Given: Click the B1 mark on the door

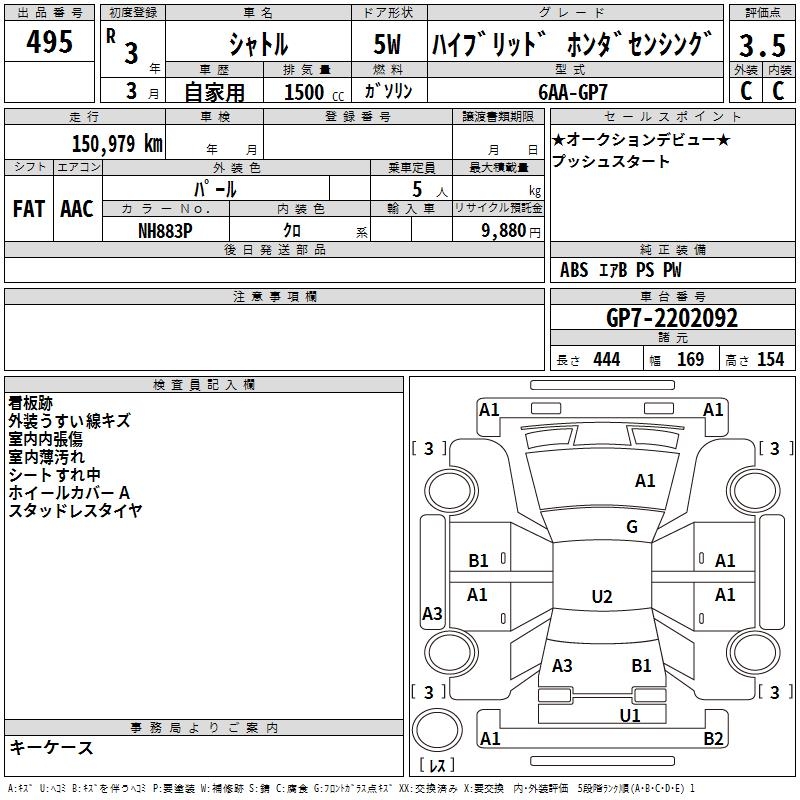Looking at the screenshot, I should pyautogui.click(x=479, y=561).
